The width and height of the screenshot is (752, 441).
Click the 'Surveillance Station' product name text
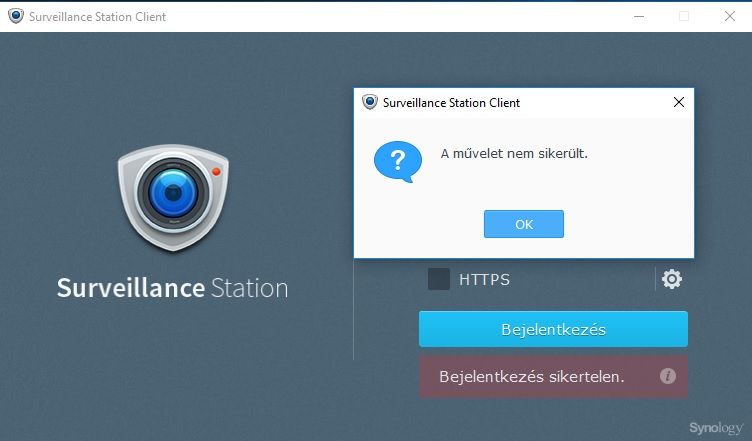[173, 288]
